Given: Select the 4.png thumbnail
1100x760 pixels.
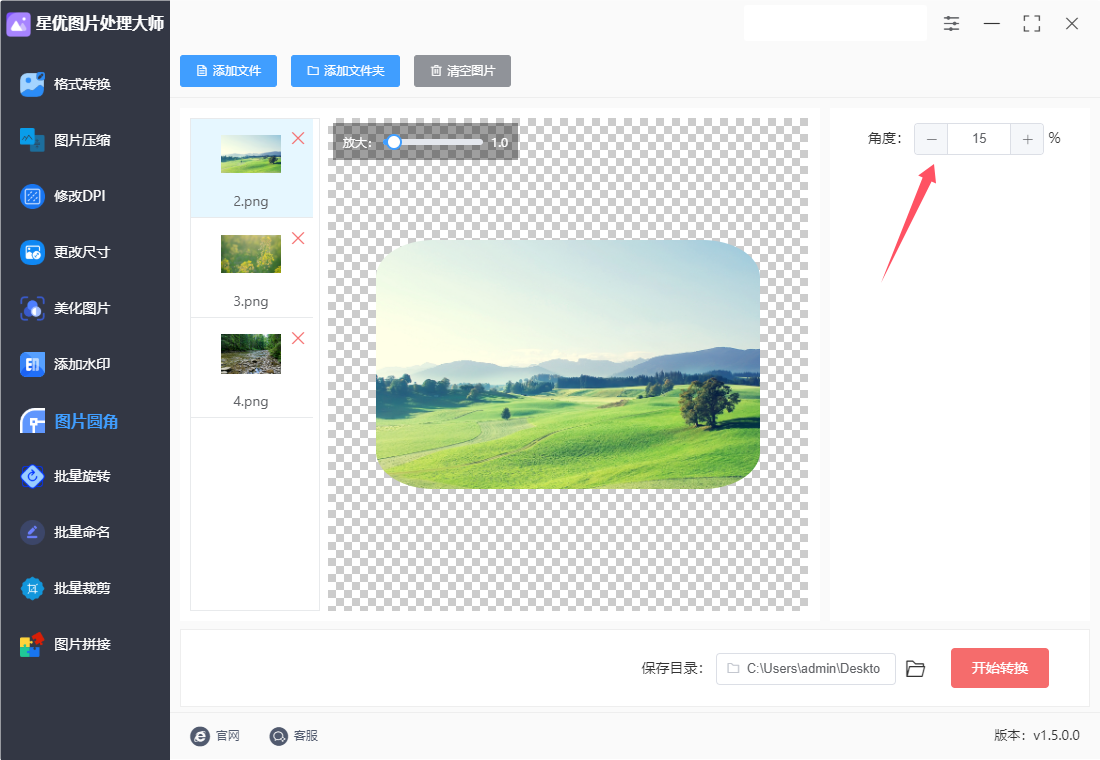Looking at the screenshot, I should pyautogui.click(x=251, y=354).
